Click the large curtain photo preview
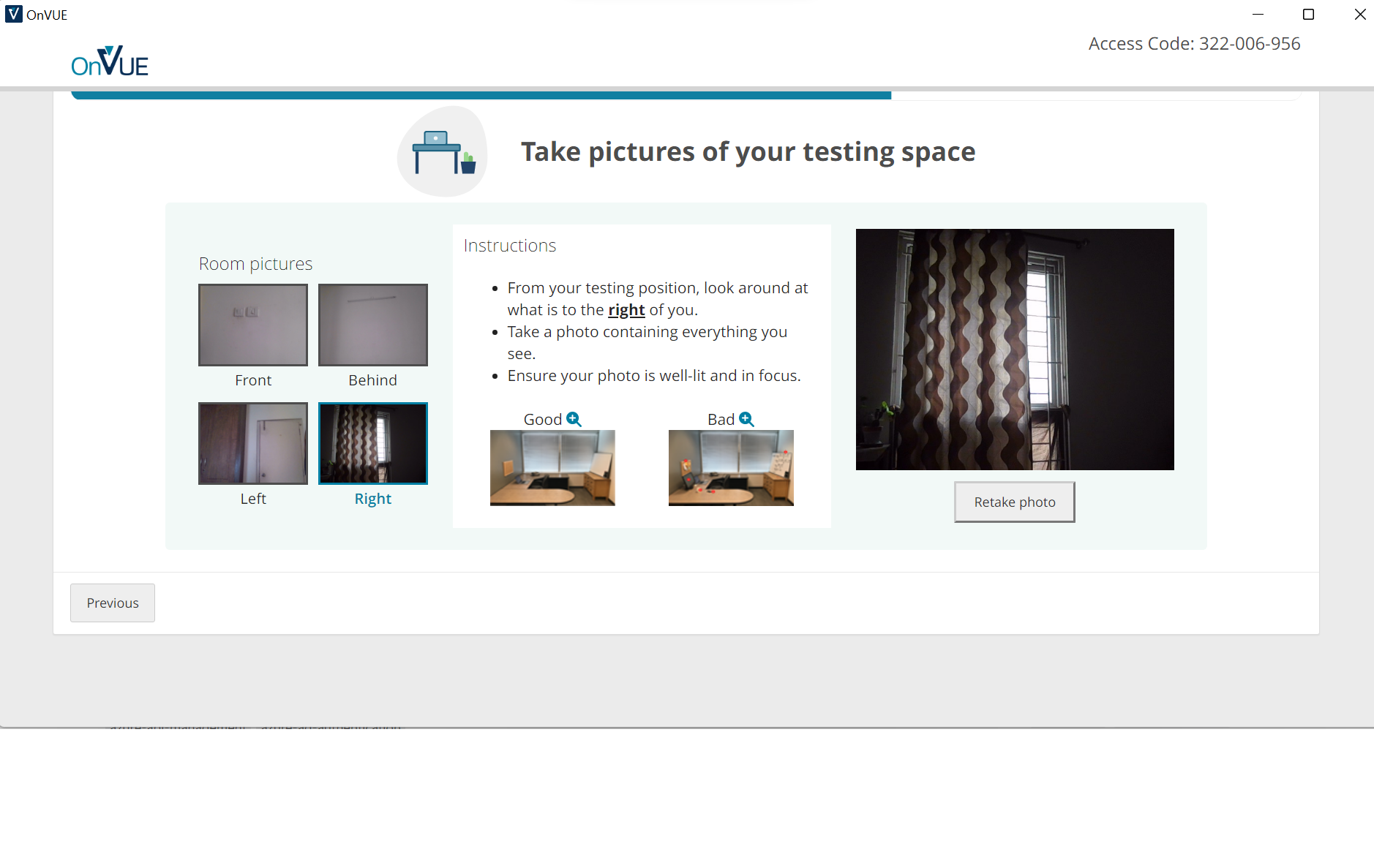The width and height of the screenshot is (1374, 868). point(1015,350)
